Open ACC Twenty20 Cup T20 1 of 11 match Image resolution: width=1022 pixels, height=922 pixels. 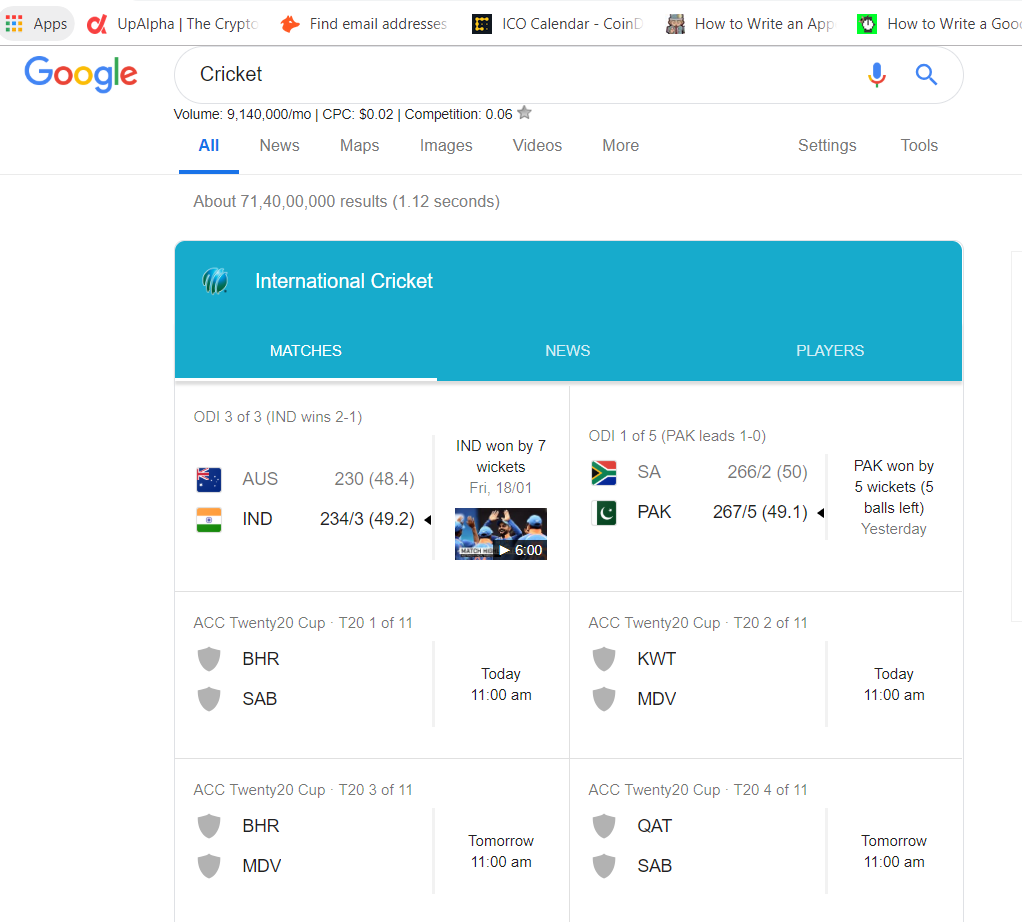click(x=372, y=675)
